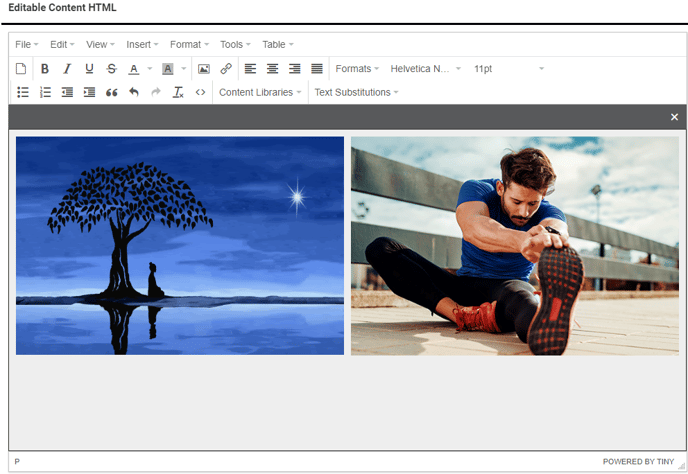Toggle italic text style
The height and width of the screenshot is (474, 688).
pos(67,69)
